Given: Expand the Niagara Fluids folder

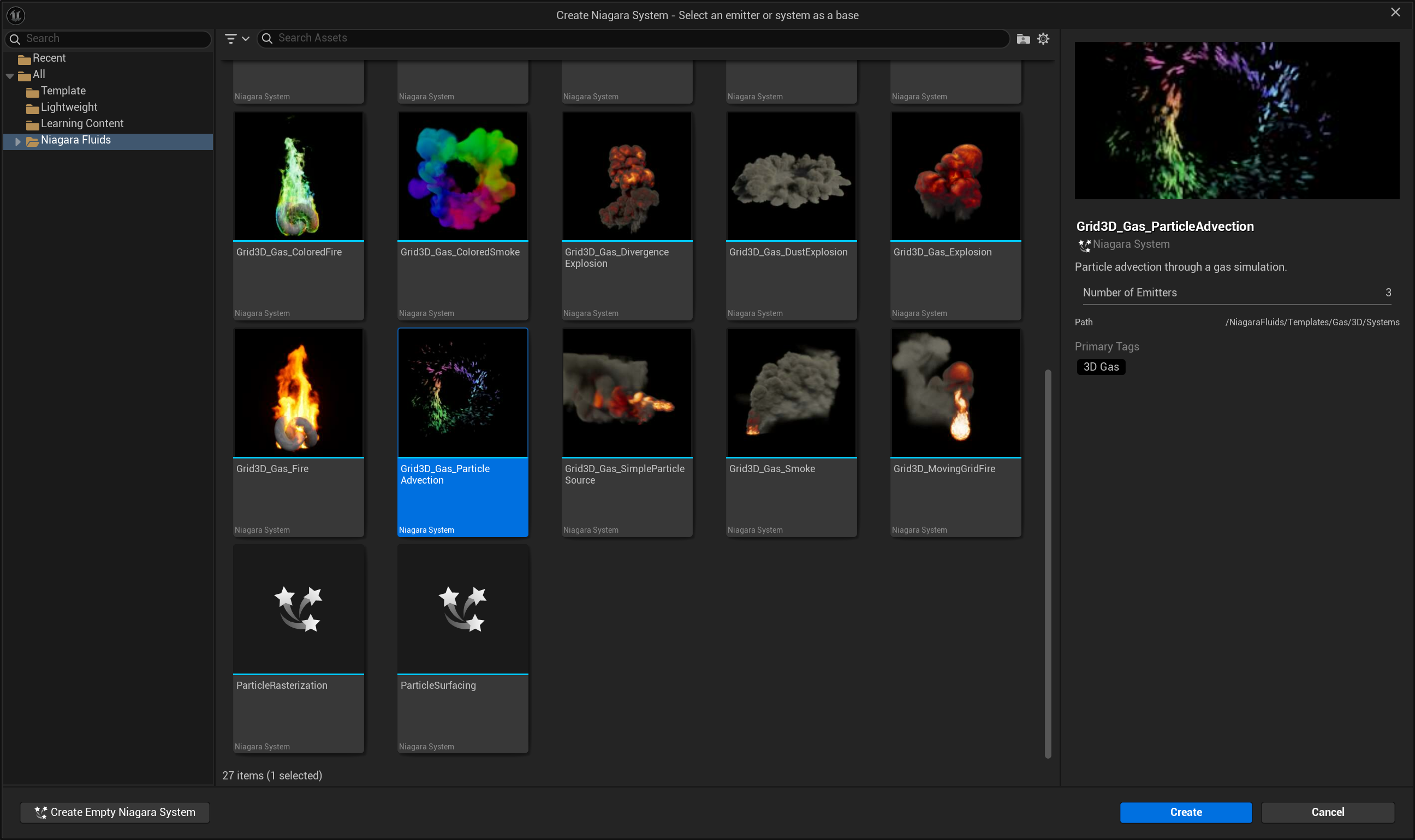Looking at the screenshot, I should [x=18, y=141].
